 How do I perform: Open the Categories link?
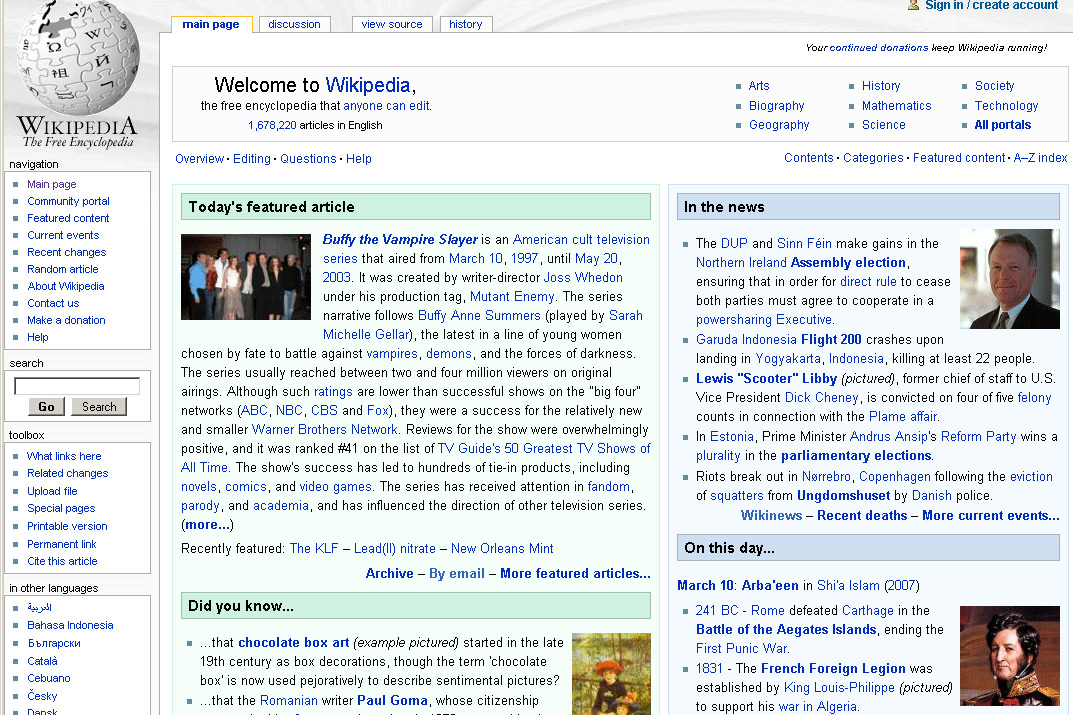(x=873, y=157)
